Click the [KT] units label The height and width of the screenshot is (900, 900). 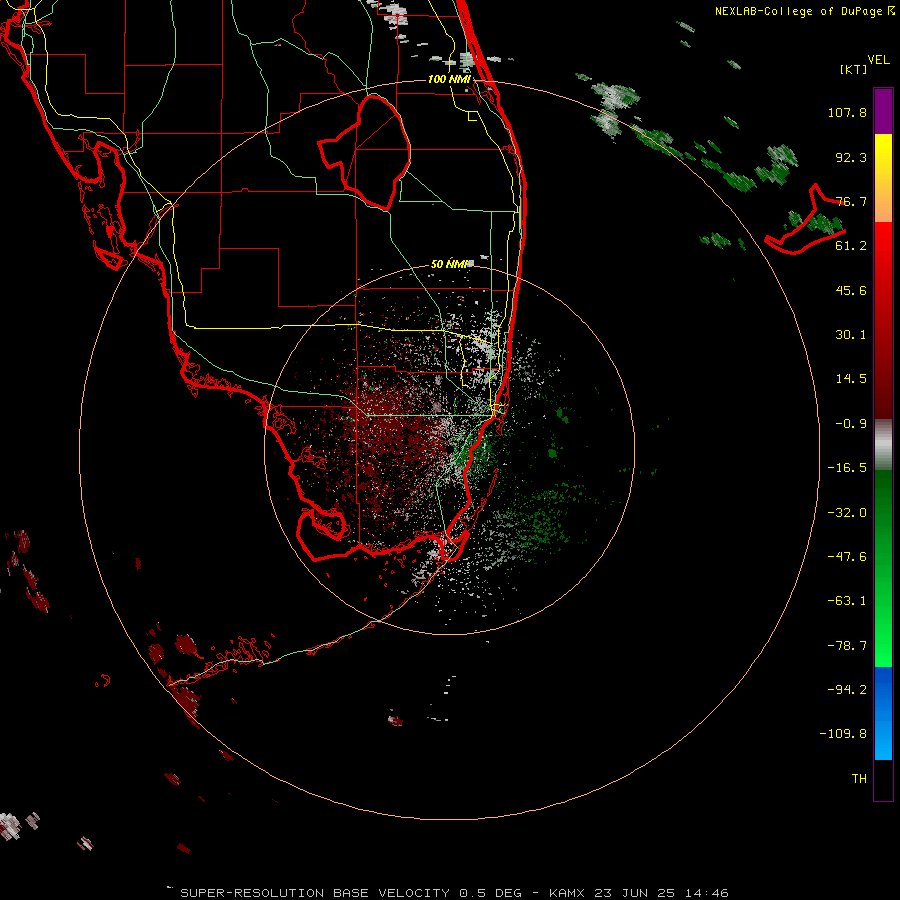pyautogui.click(x=854, y=69)
